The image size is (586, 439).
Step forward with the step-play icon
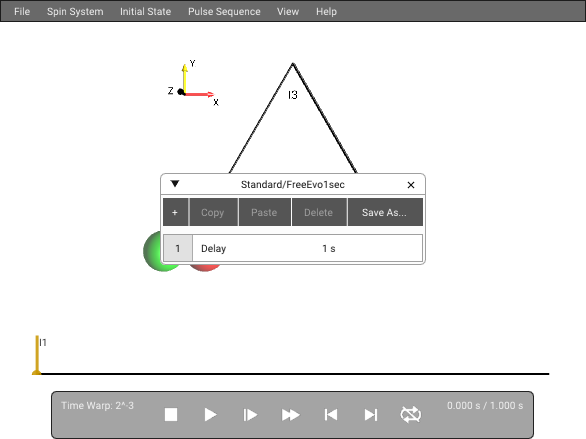click(250, 415)
